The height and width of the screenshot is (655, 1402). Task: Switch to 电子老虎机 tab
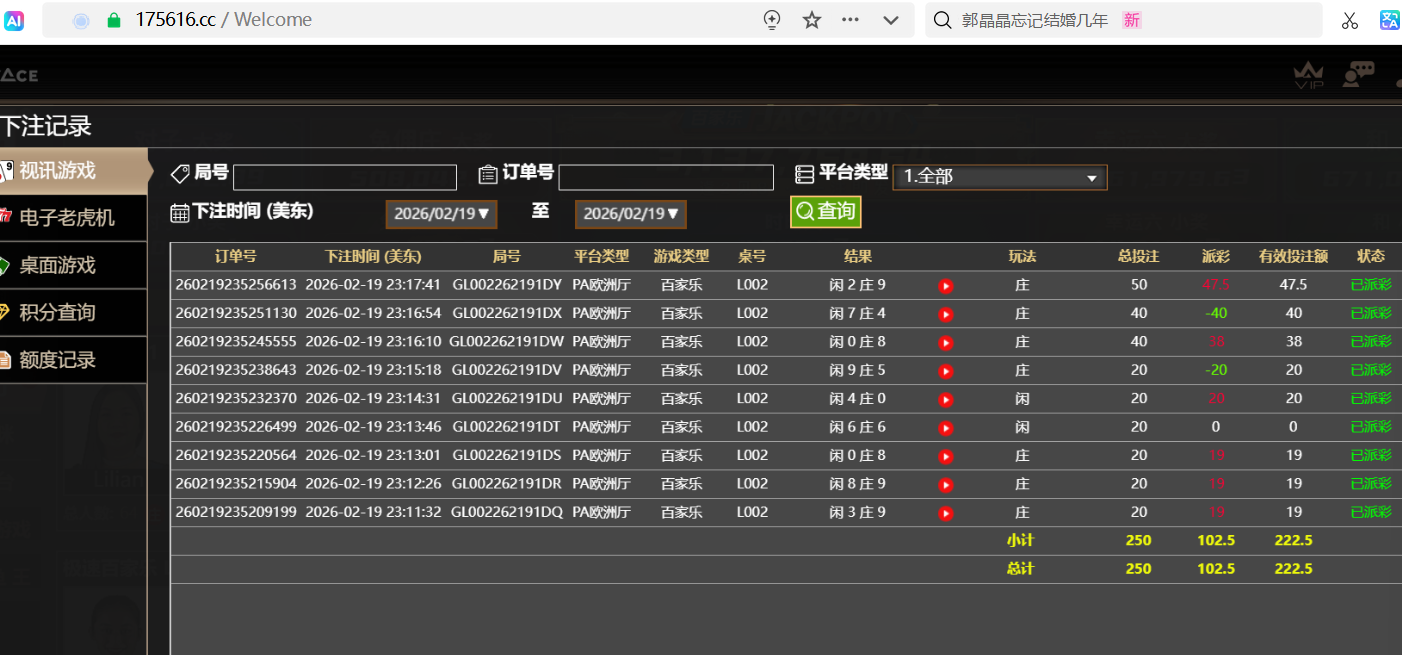[x=68, y=218]
